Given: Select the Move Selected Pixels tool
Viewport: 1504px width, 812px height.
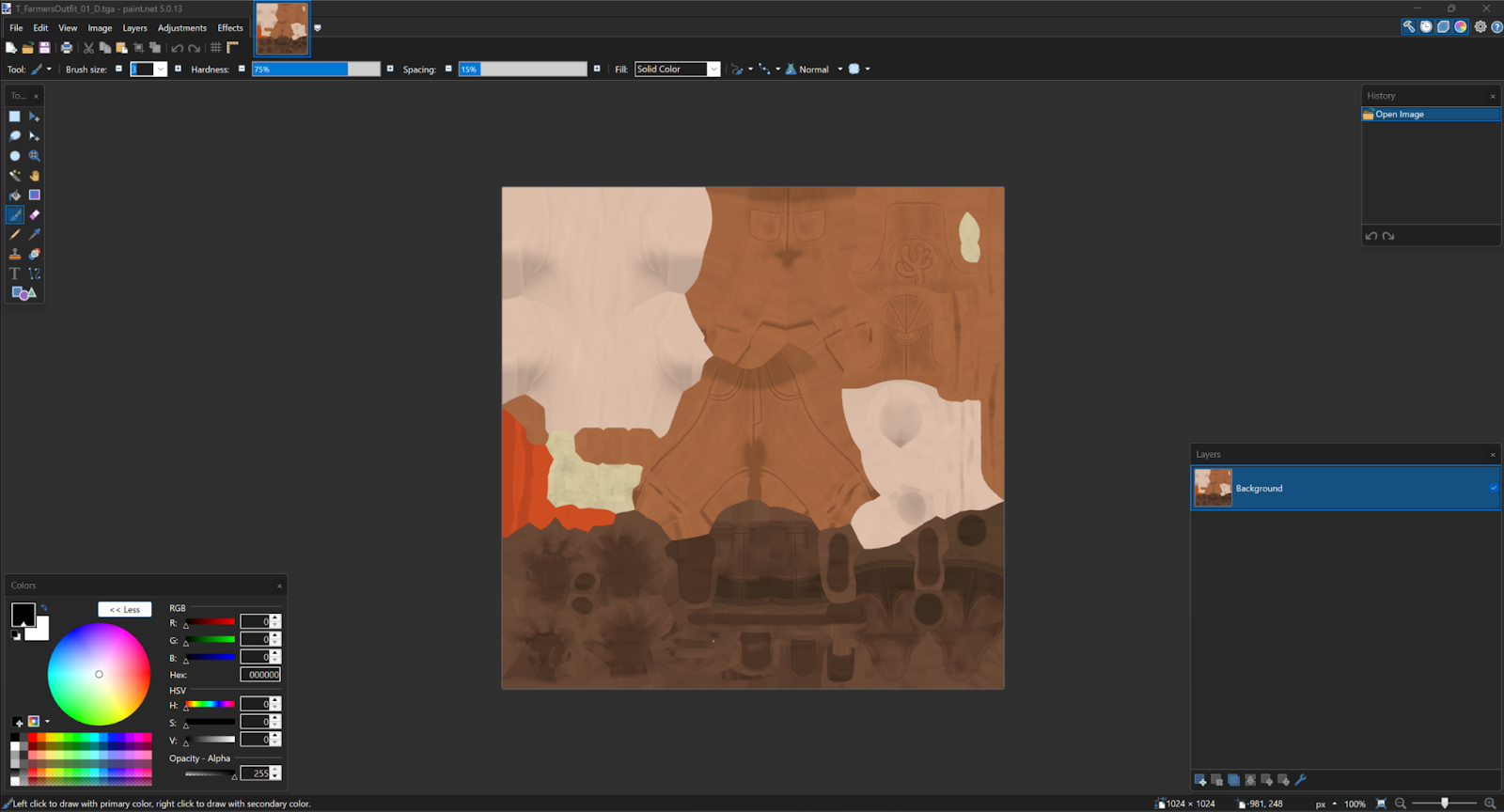Looking at the screenshot, I should 35,117.
